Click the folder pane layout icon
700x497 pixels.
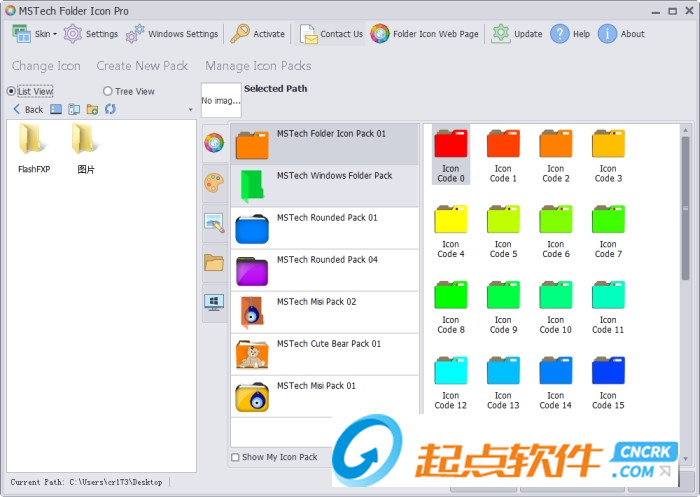tap(74, 109)
